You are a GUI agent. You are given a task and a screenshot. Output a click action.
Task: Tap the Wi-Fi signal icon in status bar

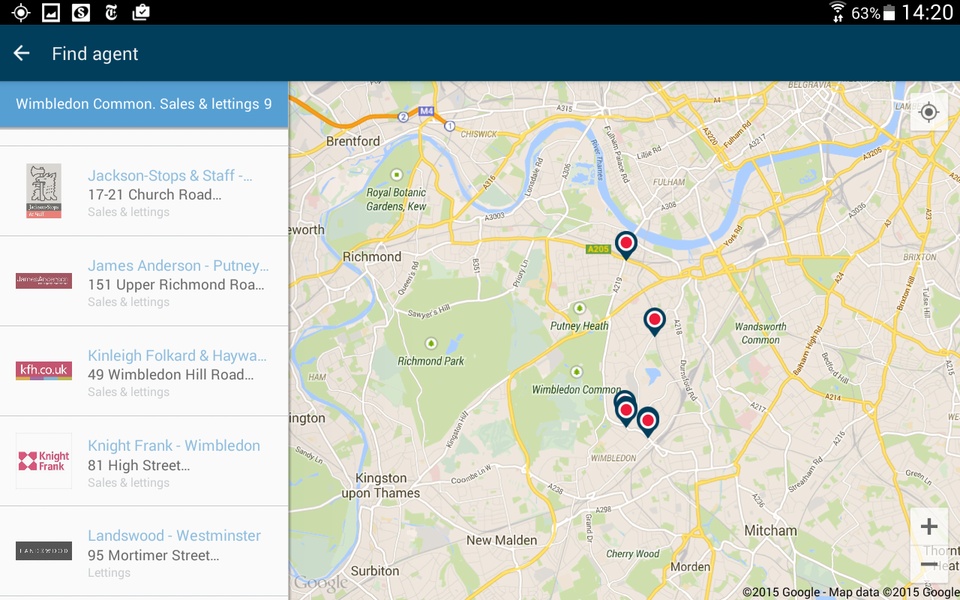coord(837,12)
